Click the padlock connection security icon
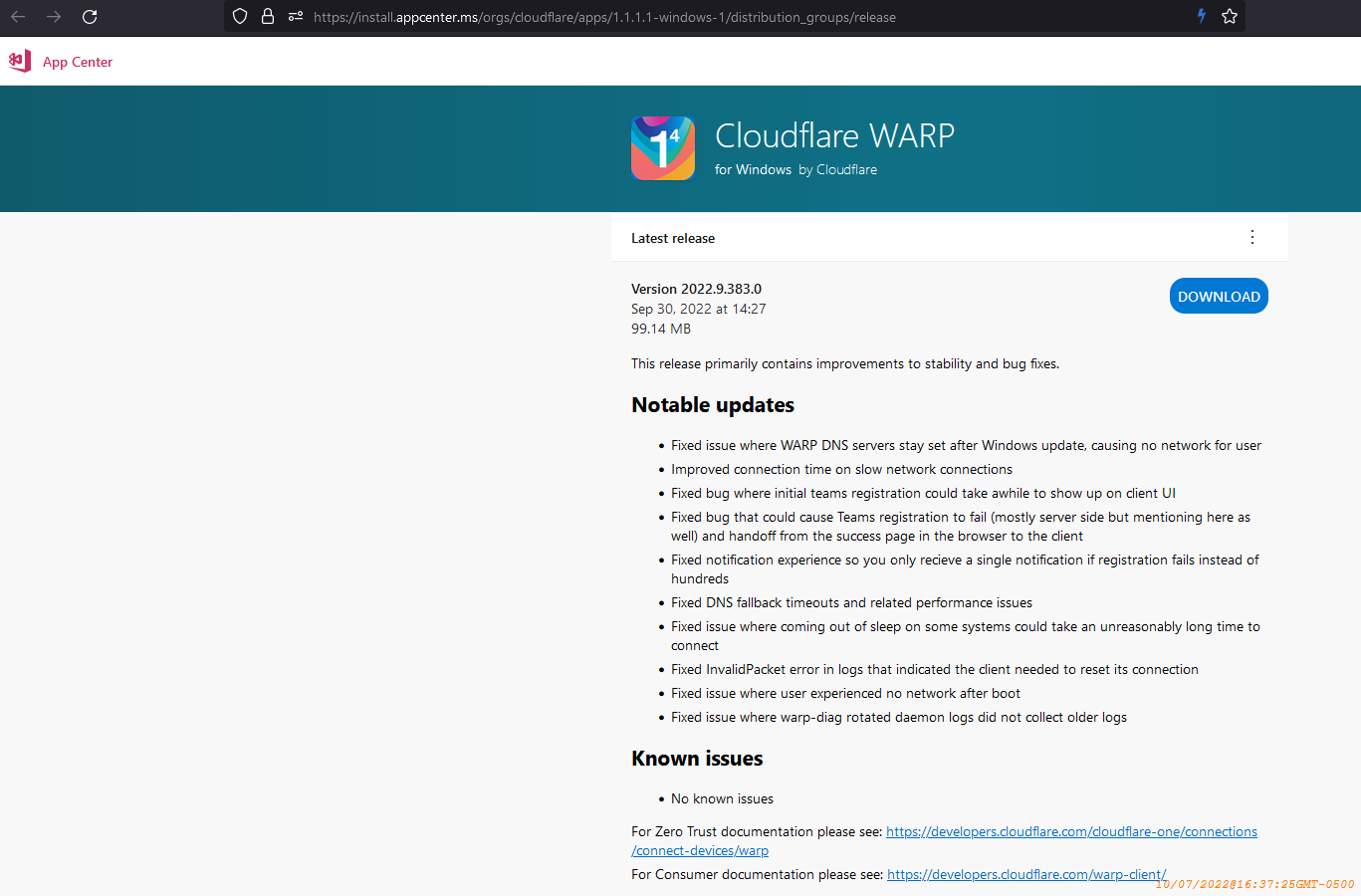1361x896 pixels. click(x=265, y=17)
